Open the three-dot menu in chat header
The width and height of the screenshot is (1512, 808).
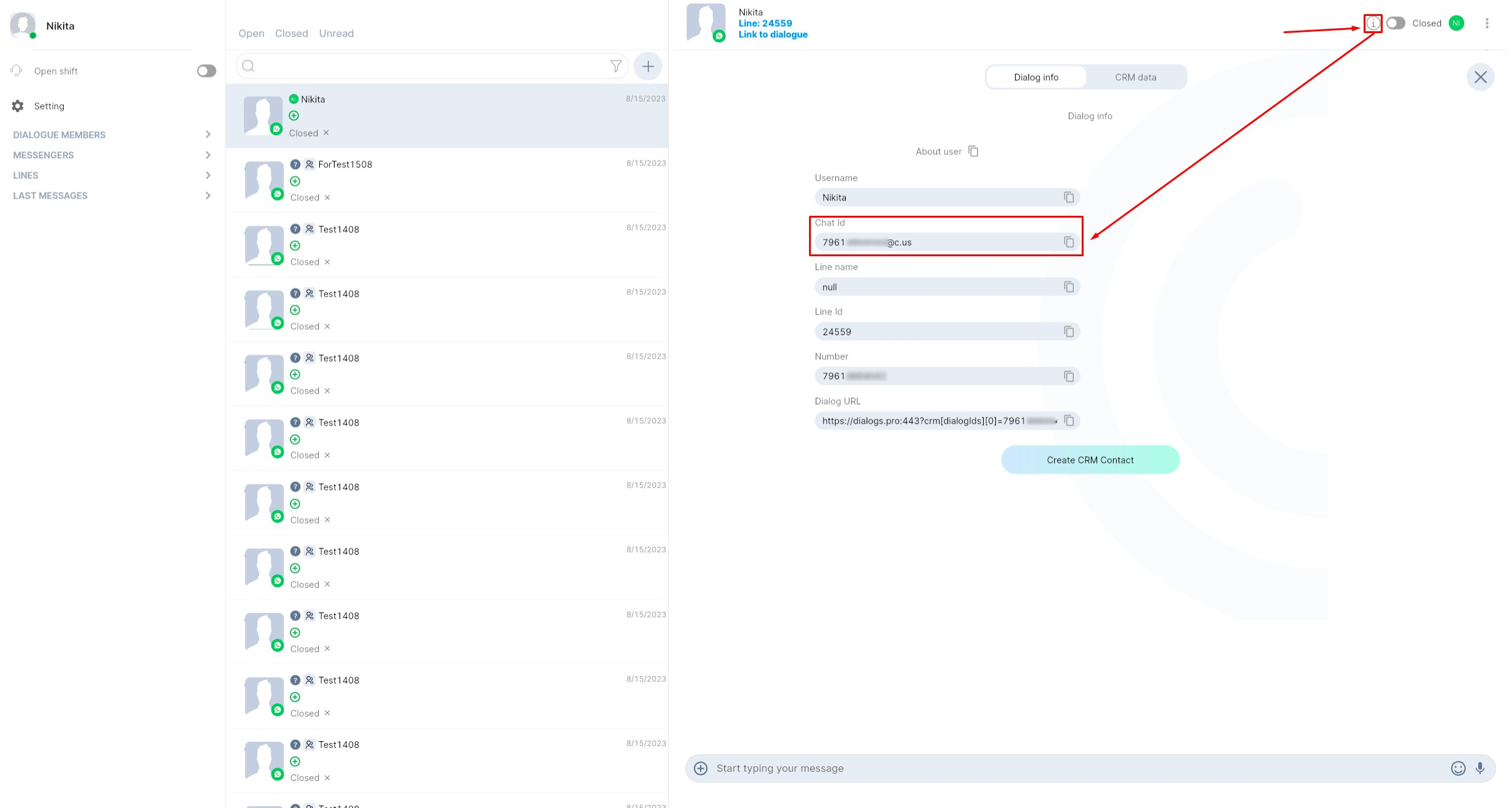1487,23
